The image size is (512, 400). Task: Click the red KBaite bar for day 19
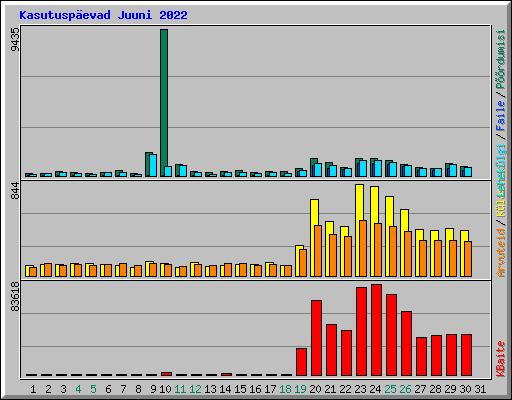pos(301,362)
